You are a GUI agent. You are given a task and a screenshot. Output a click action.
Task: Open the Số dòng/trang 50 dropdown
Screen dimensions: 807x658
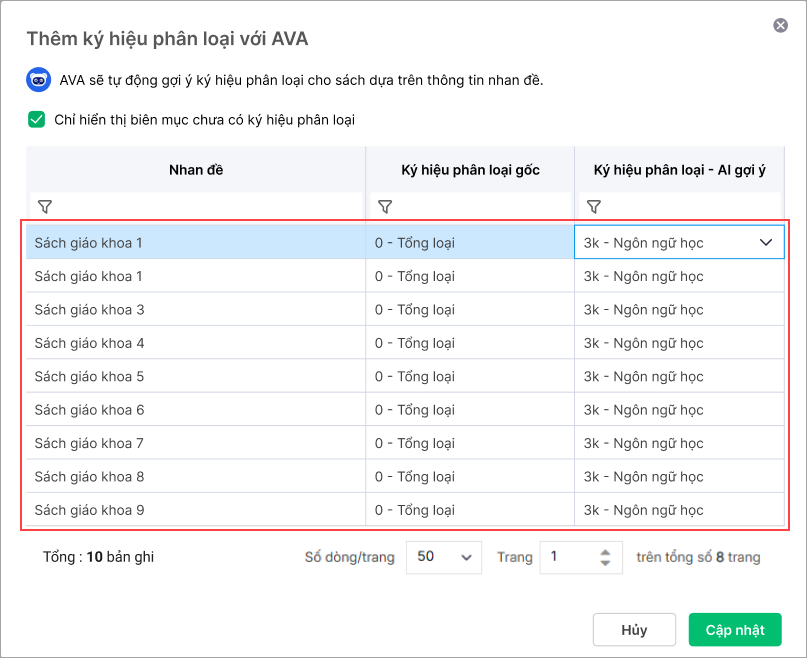point(444,557)
